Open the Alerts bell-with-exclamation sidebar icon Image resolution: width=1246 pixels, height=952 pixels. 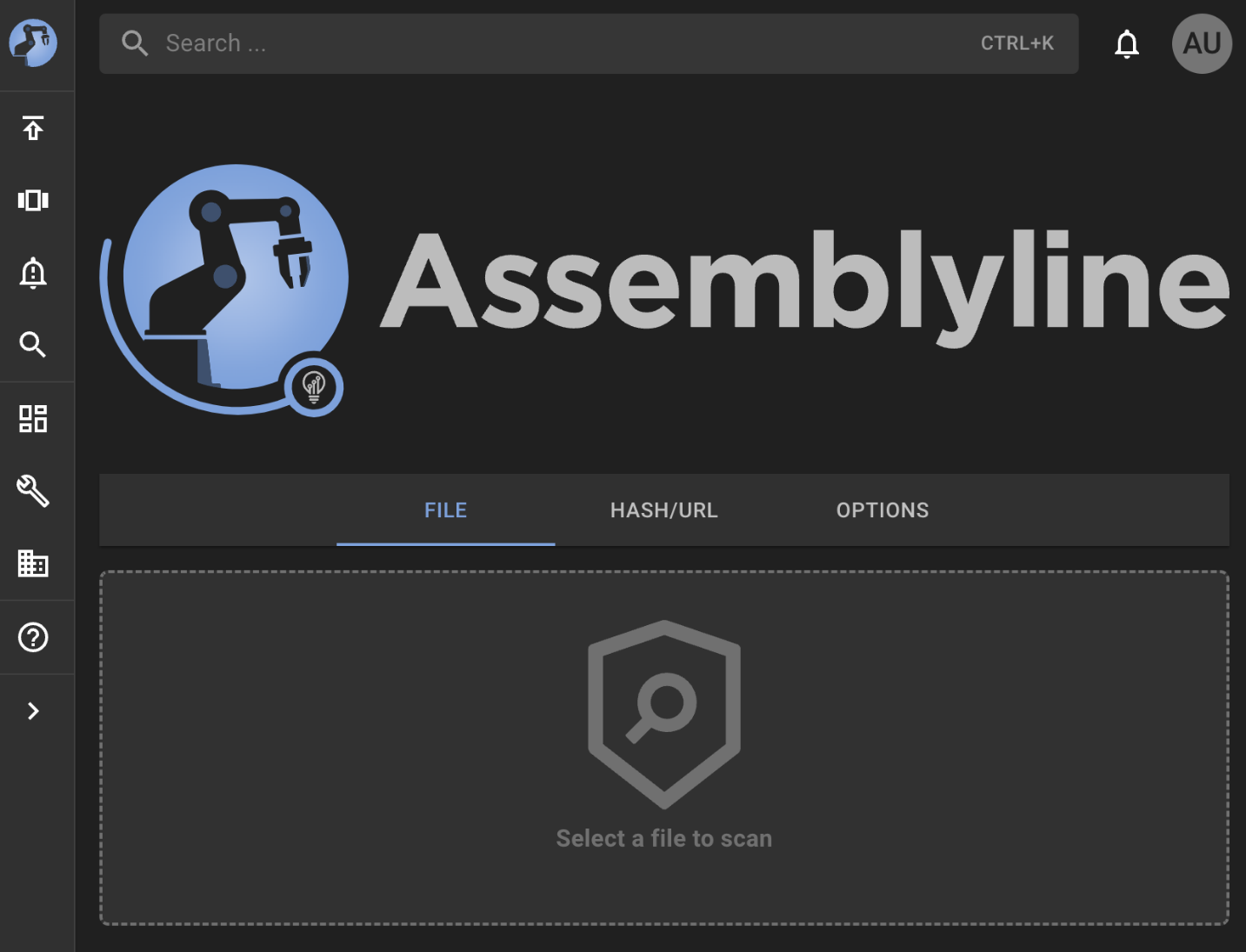[33, 273]
